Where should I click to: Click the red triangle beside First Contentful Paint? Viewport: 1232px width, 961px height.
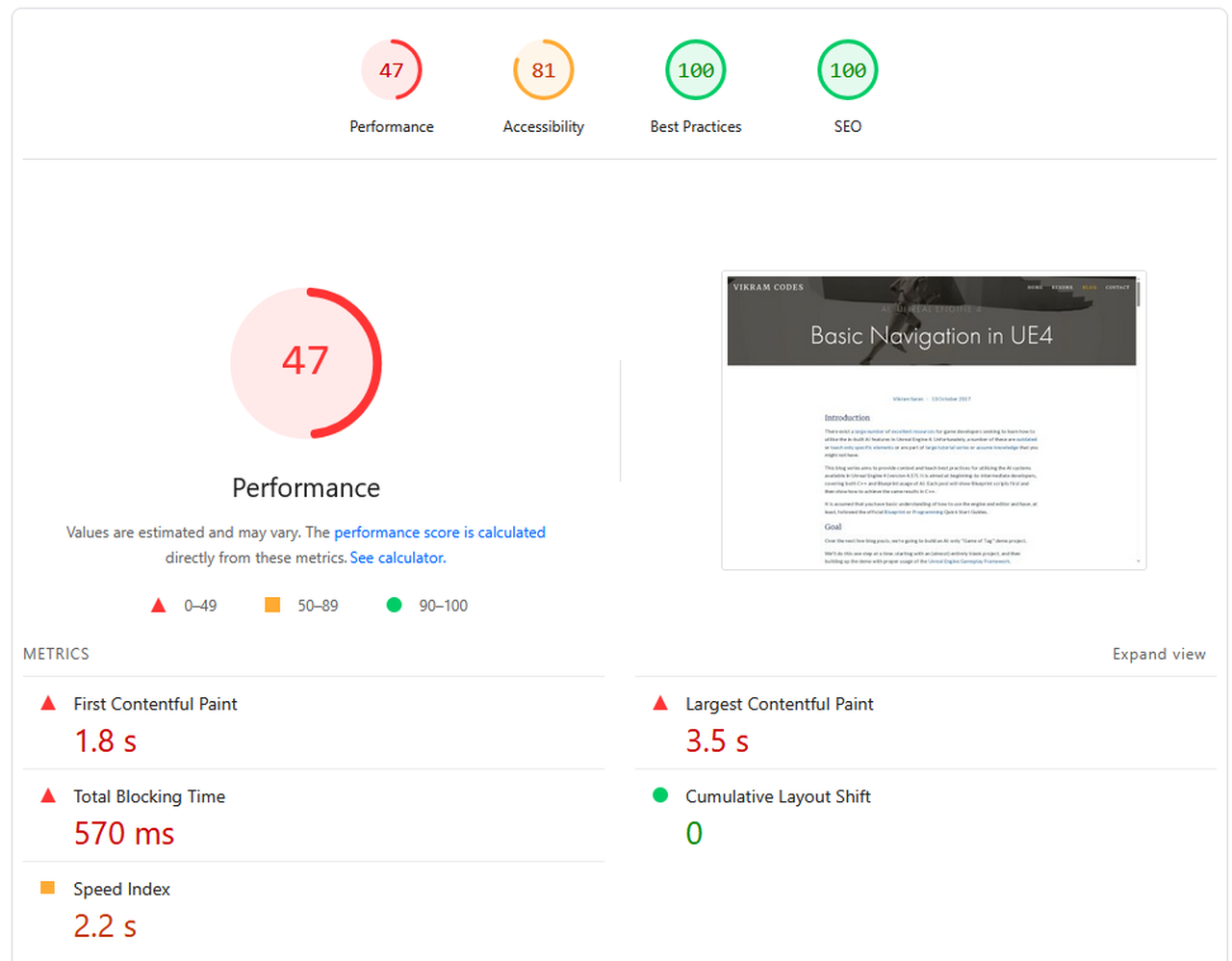(x=48, y=703)
